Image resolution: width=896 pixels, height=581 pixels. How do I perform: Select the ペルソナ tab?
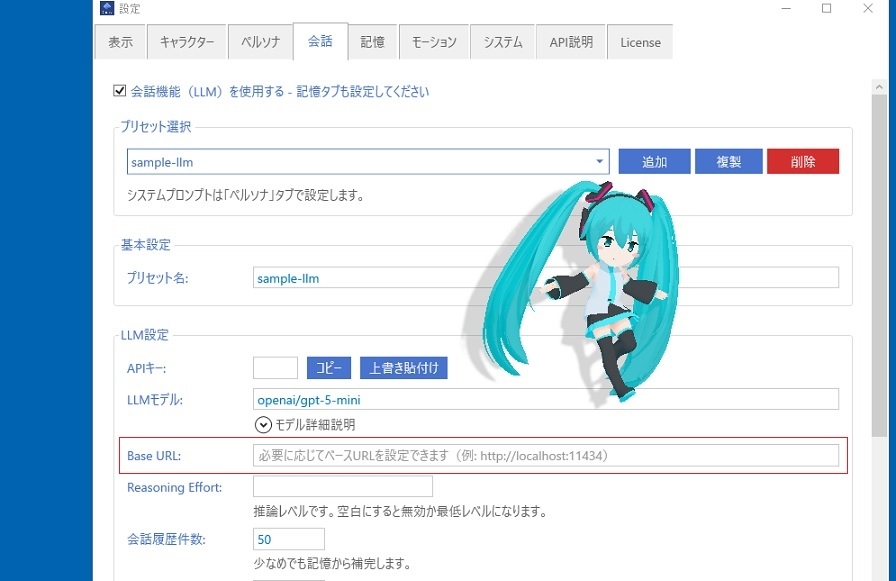click(x=260, y=42)
